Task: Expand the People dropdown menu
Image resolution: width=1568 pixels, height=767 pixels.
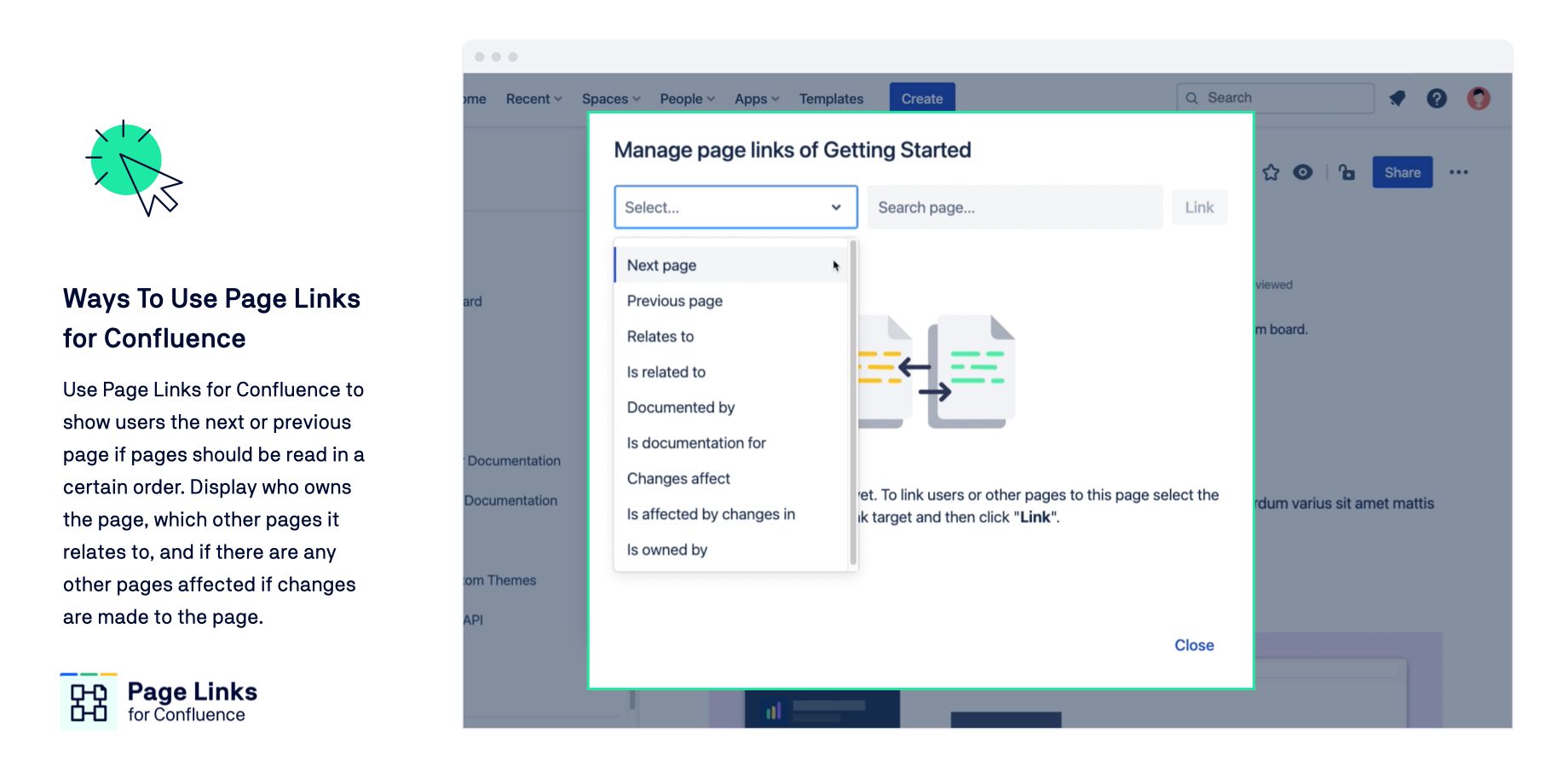Action: [x=687, y=99]
